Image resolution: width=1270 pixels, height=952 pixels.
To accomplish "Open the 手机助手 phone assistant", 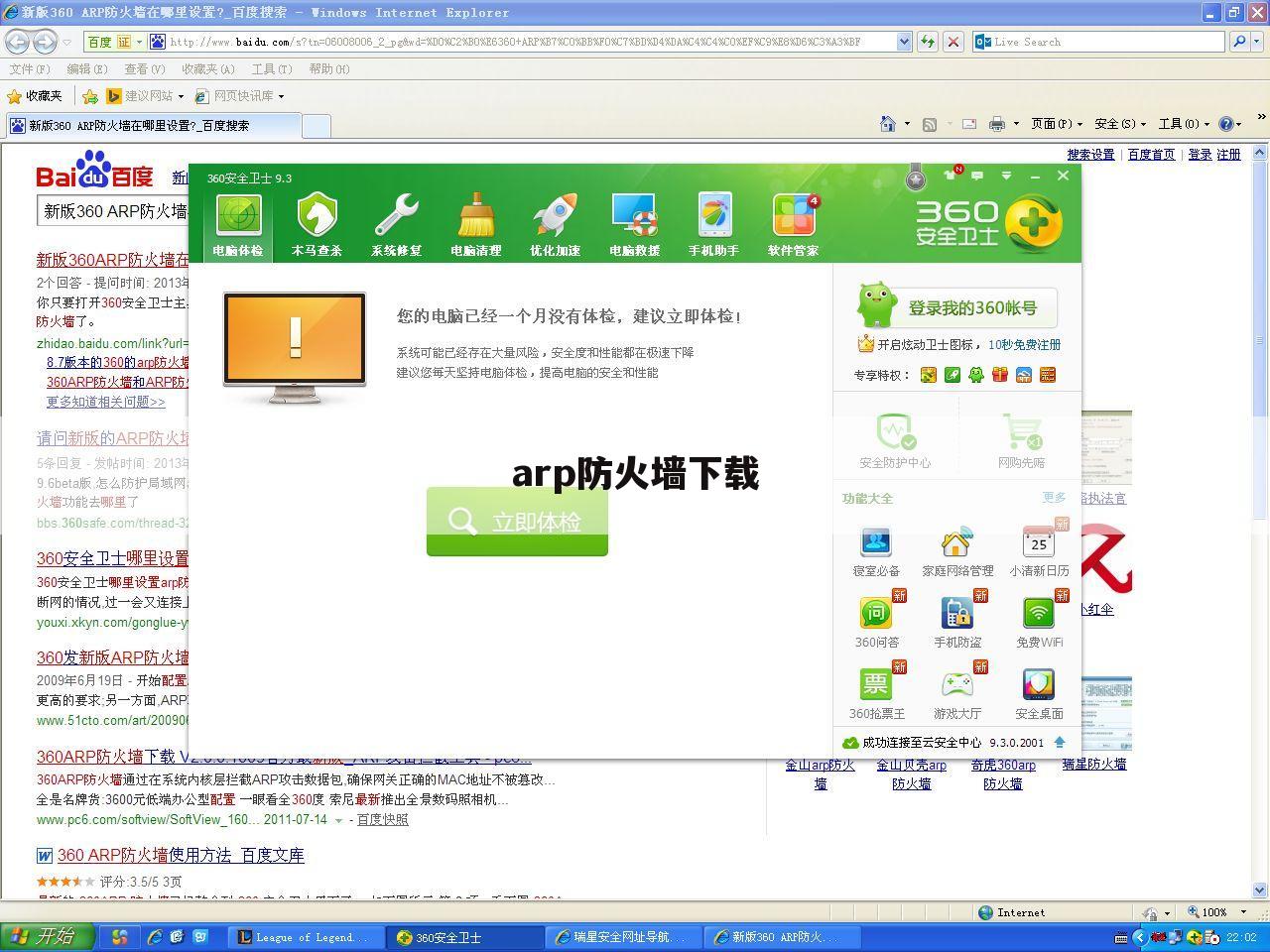I will coord(713,225).
